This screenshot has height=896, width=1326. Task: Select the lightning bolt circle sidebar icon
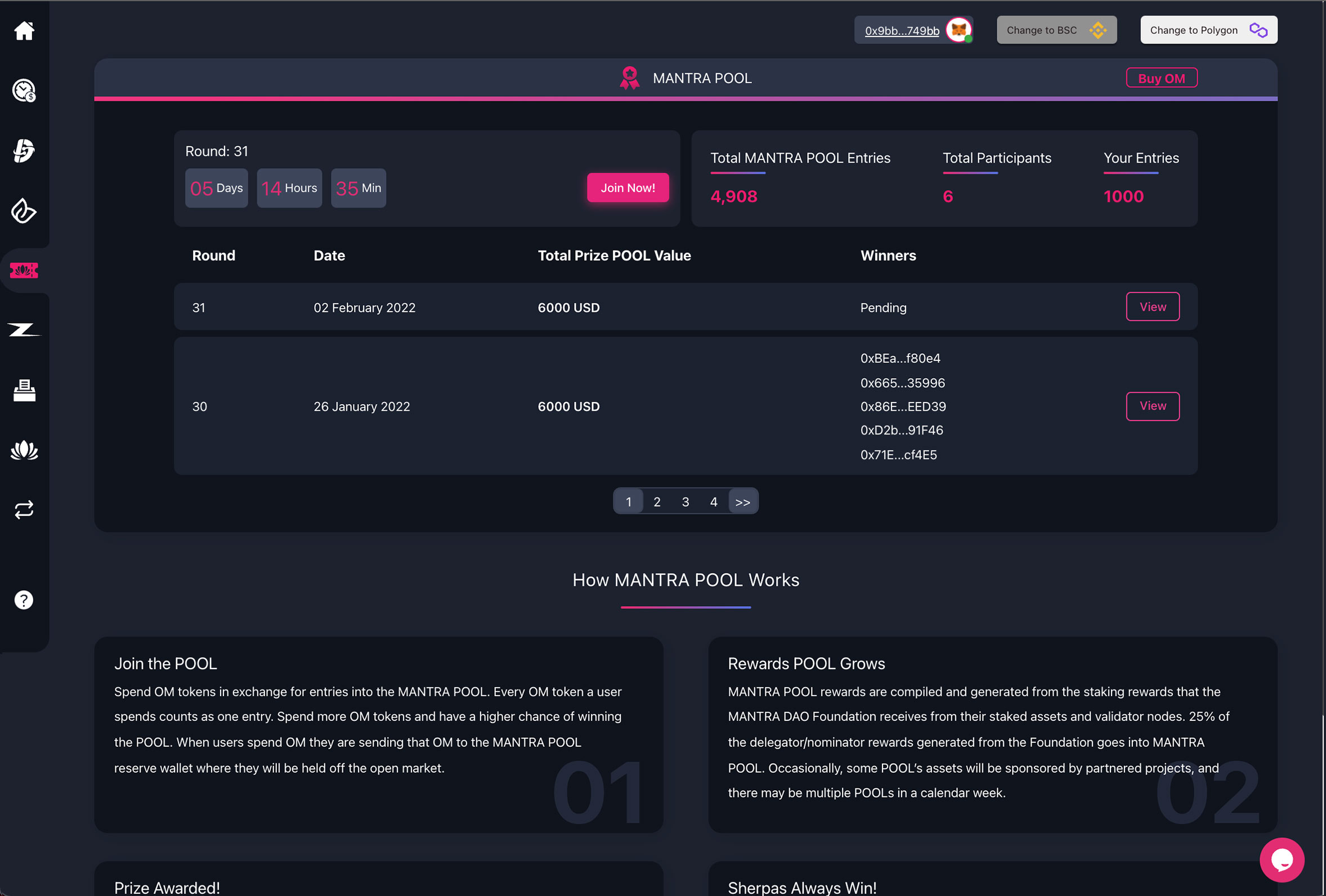[x=24, y=151]
